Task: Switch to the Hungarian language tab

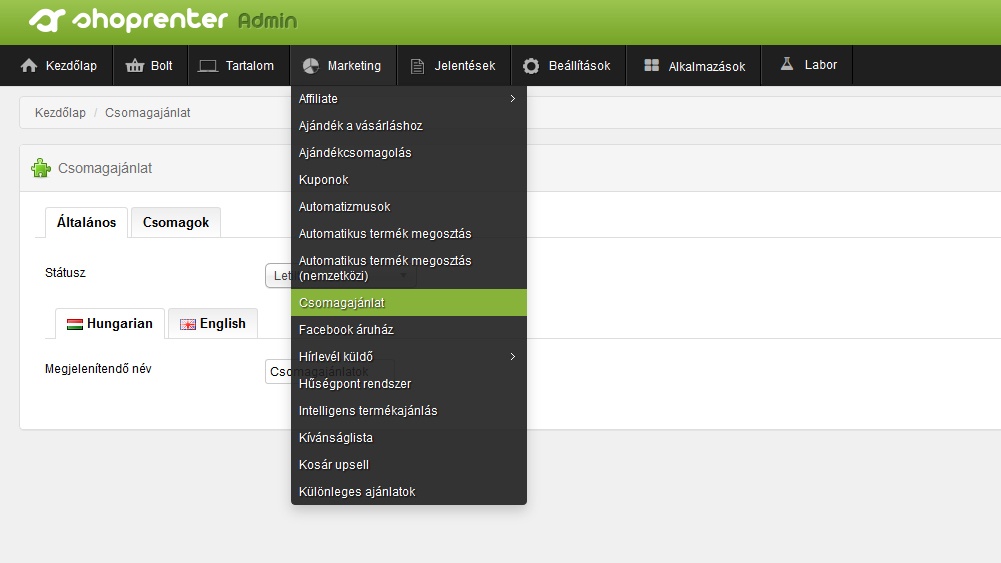Action: (x=110, y=324)
